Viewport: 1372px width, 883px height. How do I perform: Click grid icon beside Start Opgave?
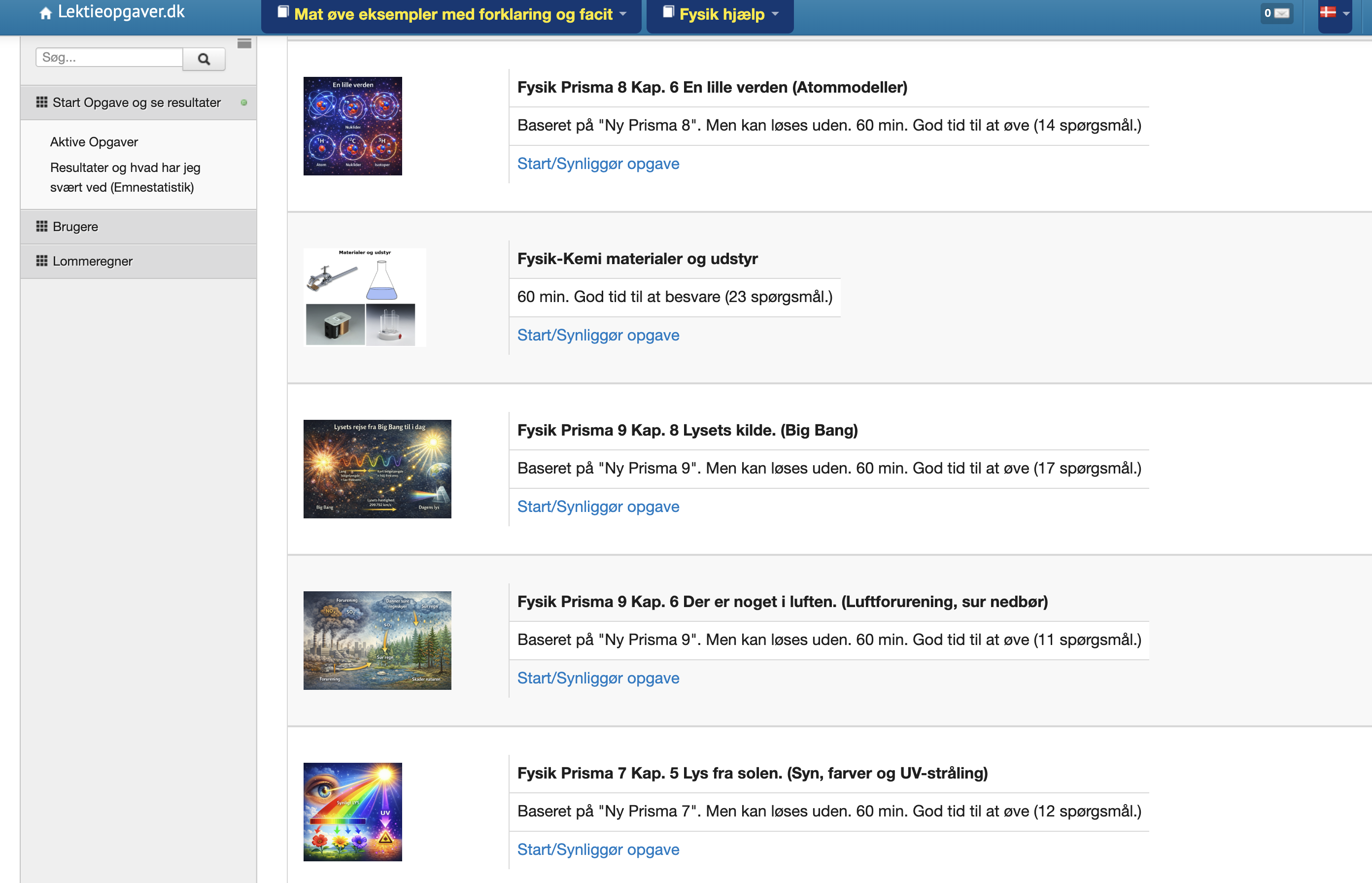42,102
